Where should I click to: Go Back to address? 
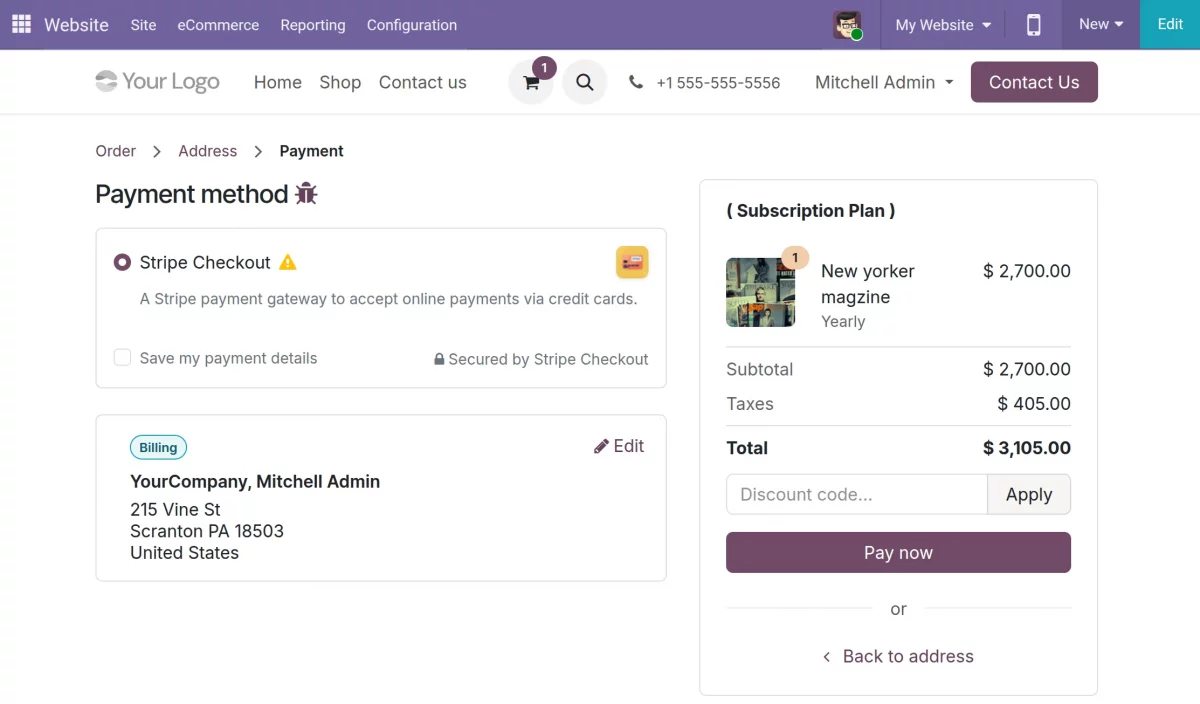(898, 656)
